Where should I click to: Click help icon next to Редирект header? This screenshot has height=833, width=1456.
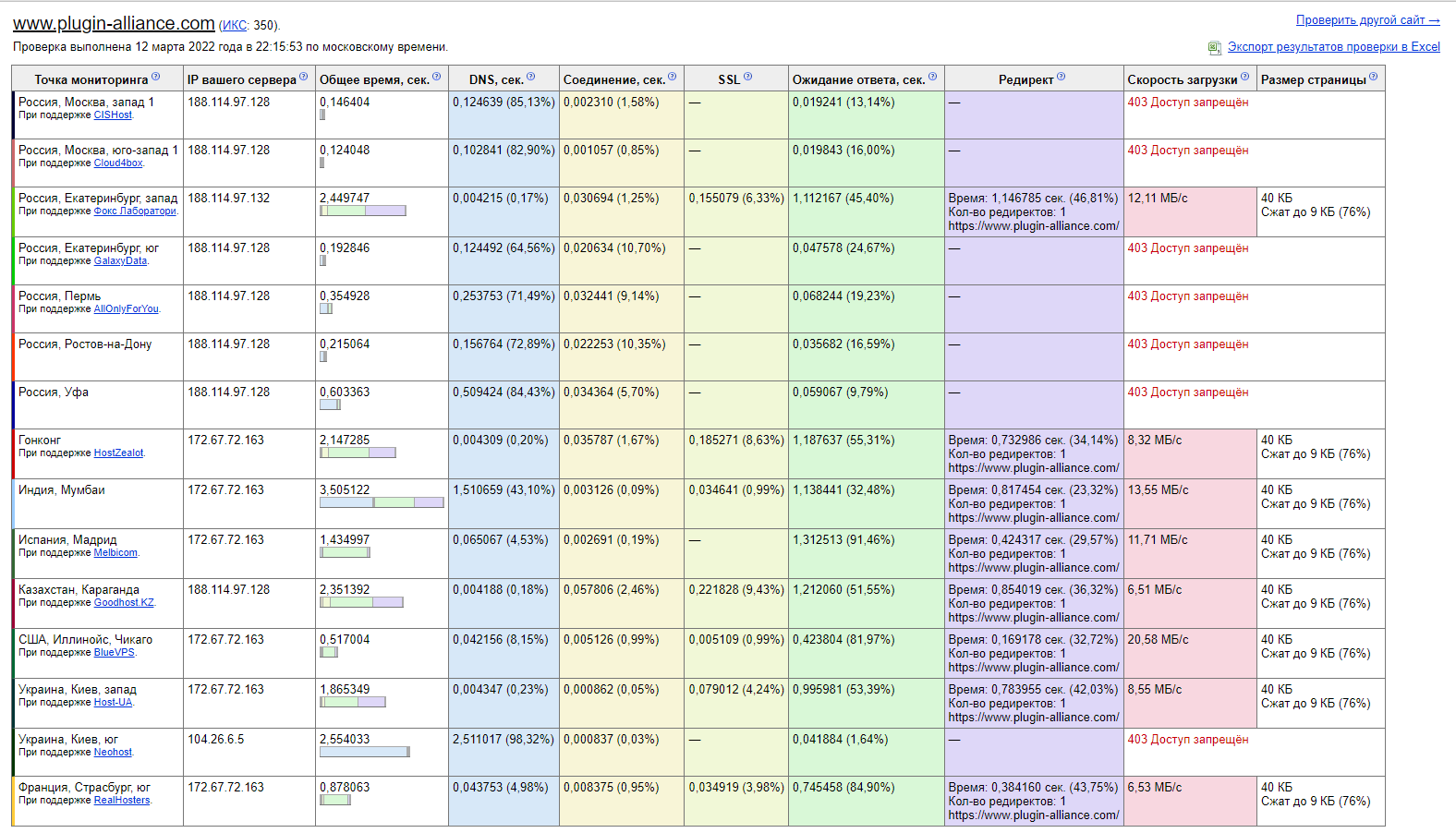click(1061, 77)
